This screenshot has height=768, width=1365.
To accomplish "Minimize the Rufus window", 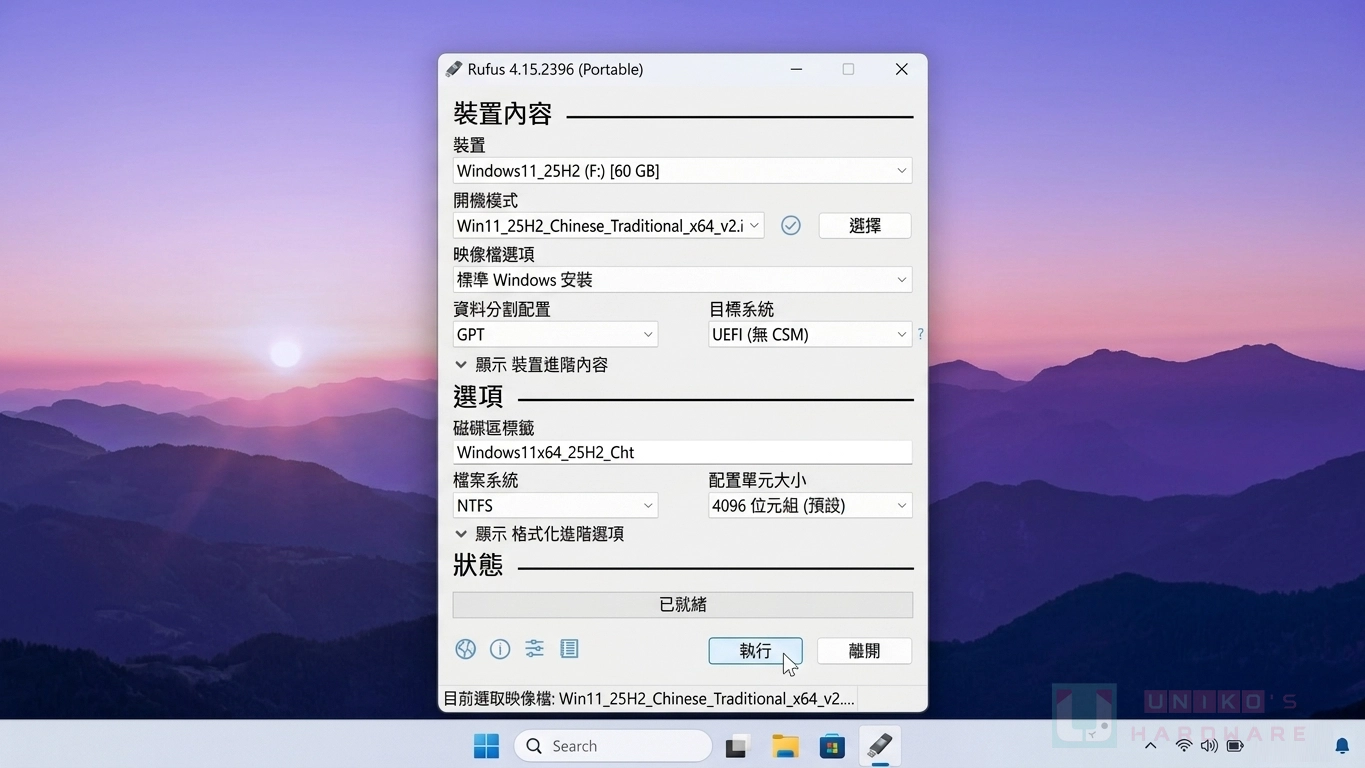I will [x=797, y=69].
